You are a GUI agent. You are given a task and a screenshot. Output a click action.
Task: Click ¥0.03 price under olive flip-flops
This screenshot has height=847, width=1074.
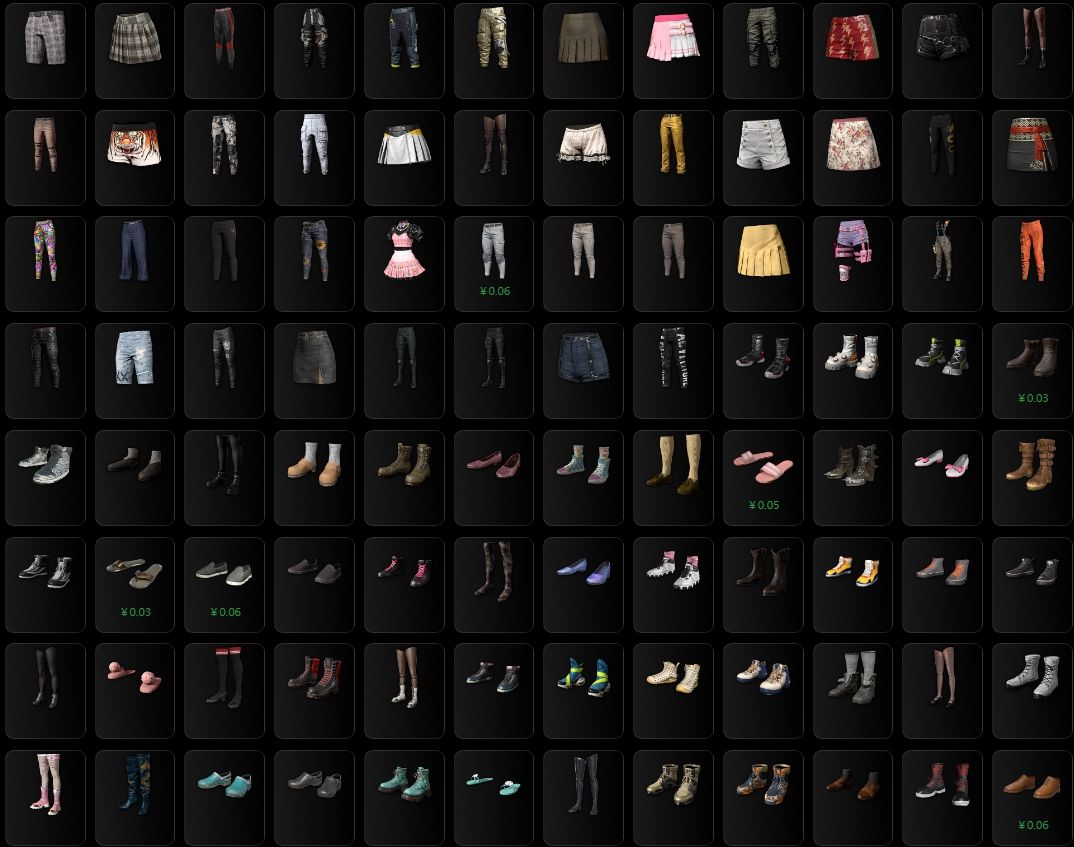(x=136, y=611)
